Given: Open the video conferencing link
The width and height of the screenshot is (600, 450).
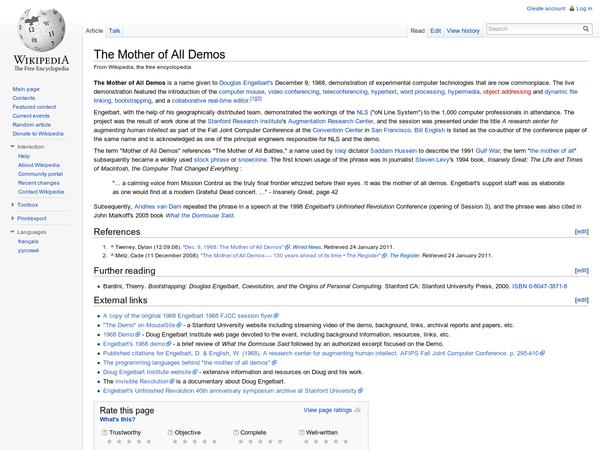Looking at the screenshot, I should pos(293,92).
